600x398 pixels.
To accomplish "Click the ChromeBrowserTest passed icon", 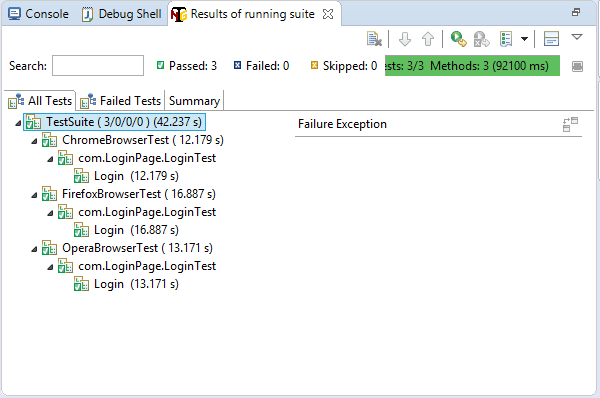I will [49, 140].
